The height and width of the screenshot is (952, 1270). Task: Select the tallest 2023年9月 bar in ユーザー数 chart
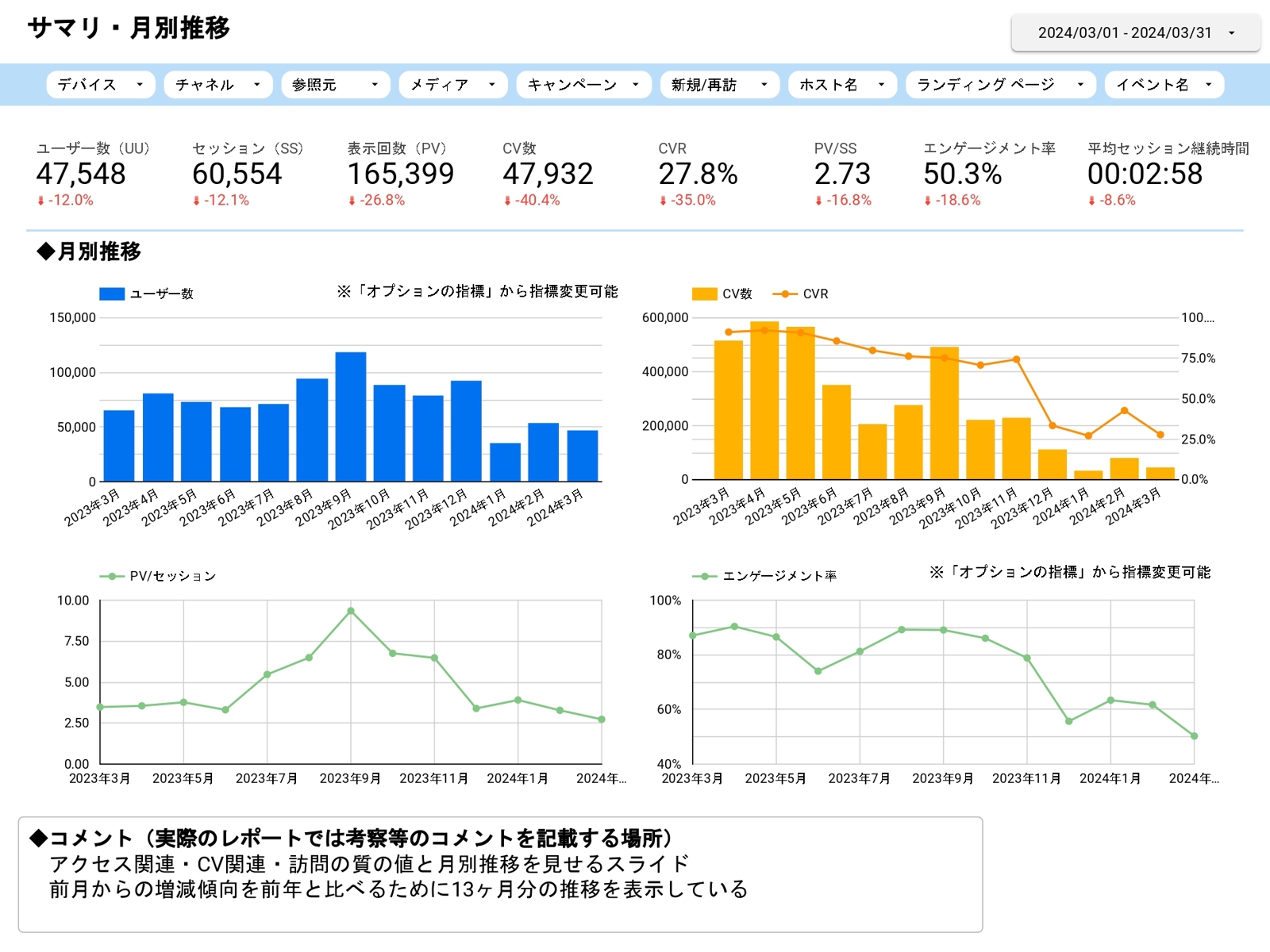(x=350, y=413)
